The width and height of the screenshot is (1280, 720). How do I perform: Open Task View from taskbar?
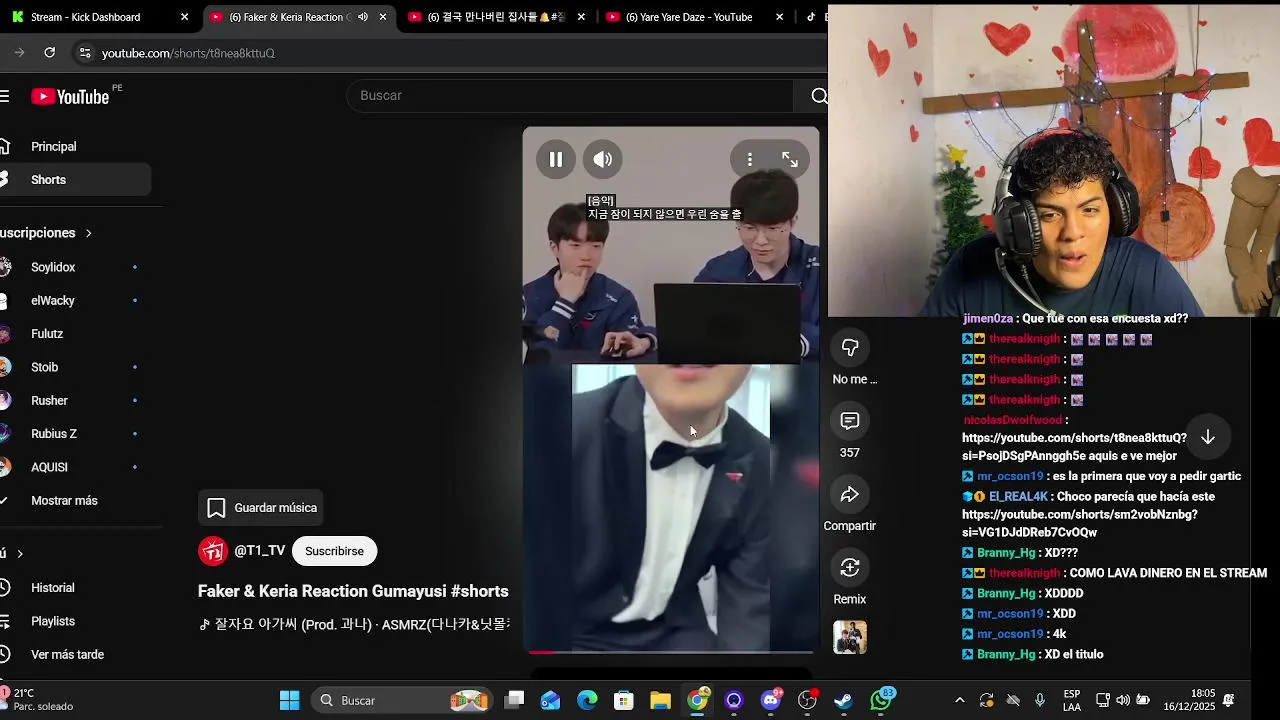[514, 701]
